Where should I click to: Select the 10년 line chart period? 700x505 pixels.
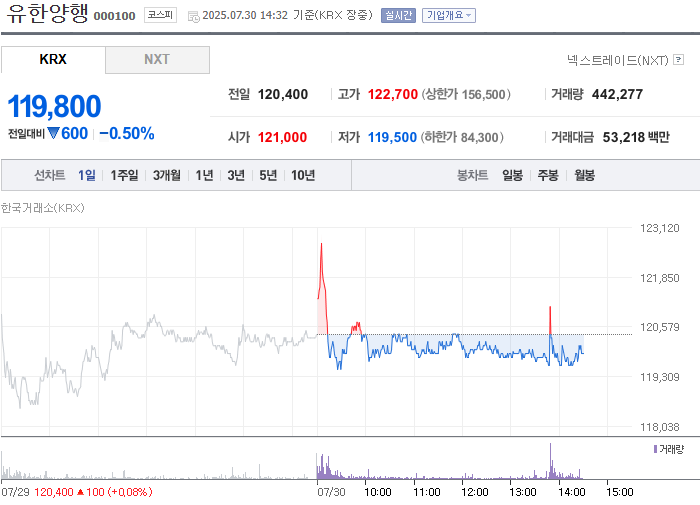coord(303,175)
